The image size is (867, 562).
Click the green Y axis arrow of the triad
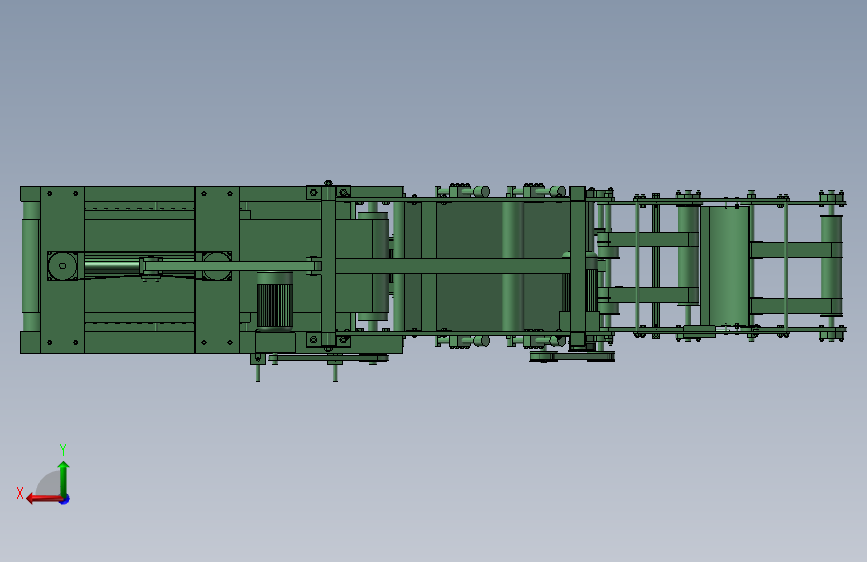coord(64,478)
